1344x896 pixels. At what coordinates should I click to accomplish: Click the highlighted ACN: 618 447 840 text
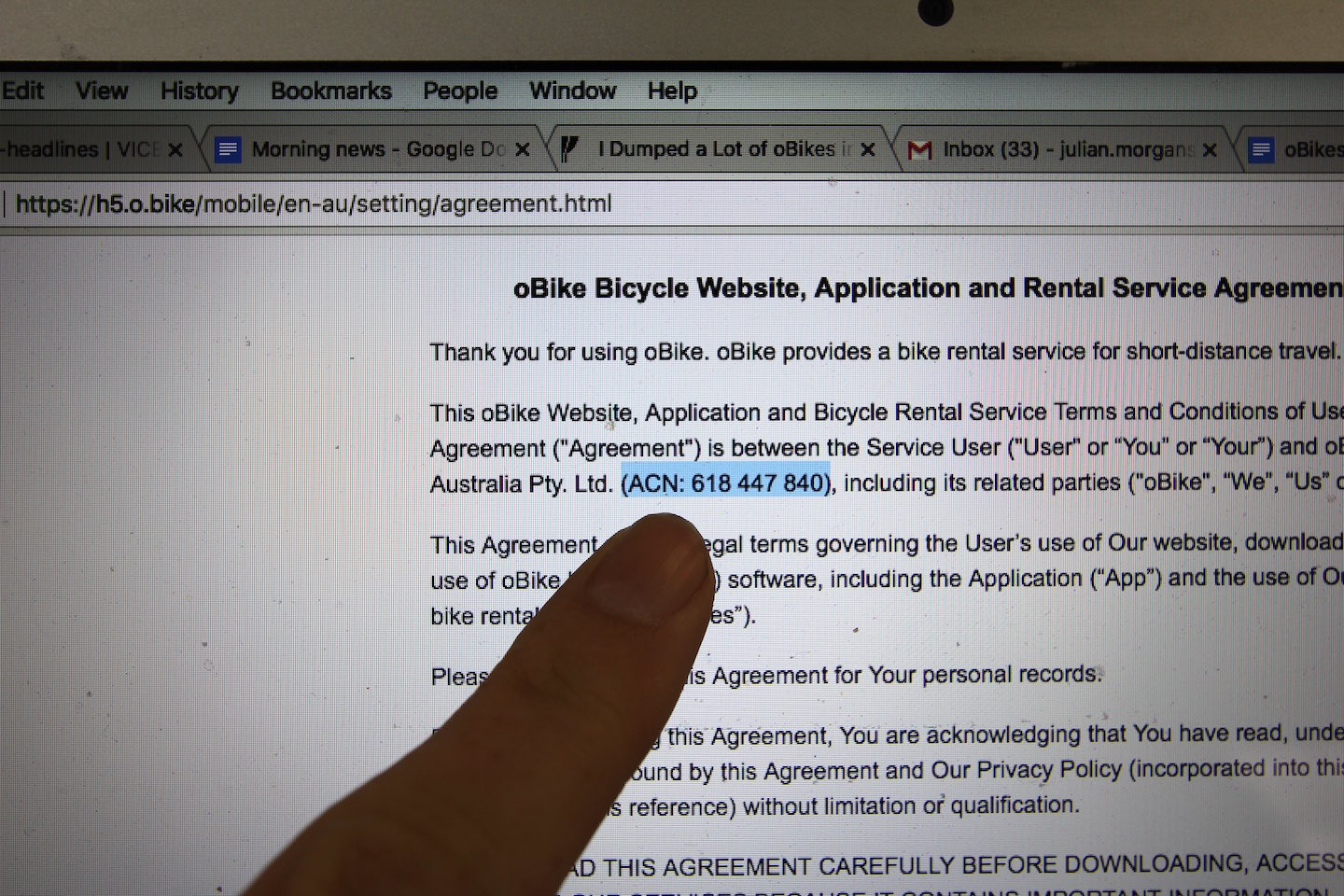pos(726,483)
